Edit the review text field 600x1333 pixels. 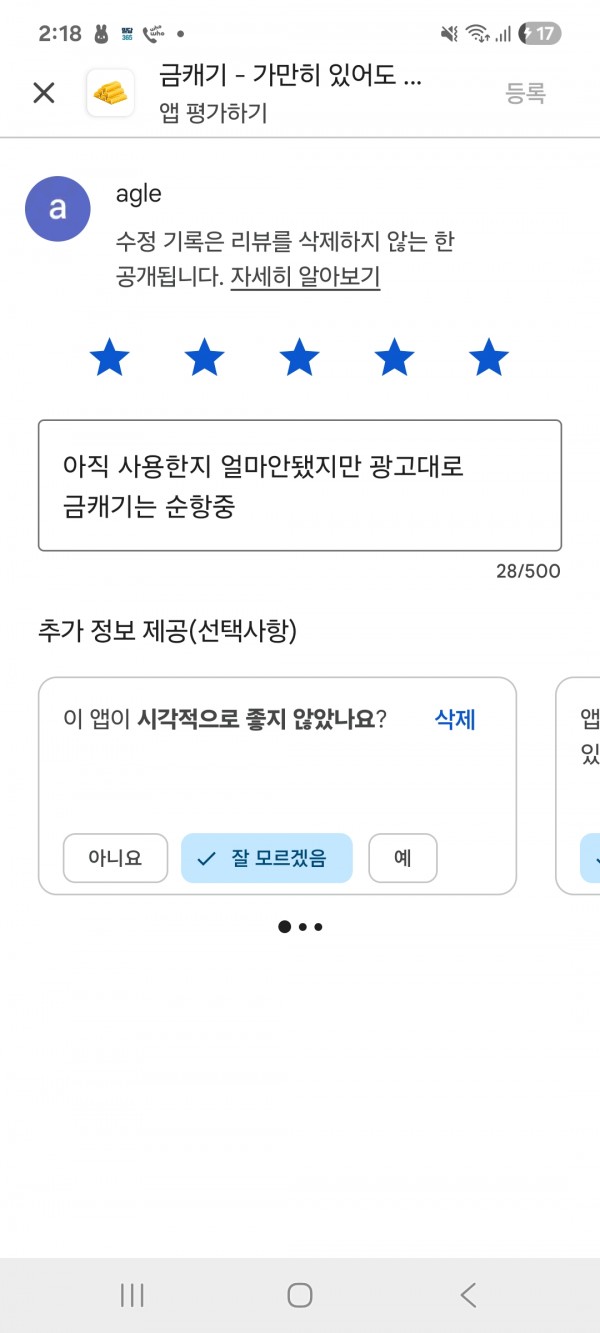tap(300, 485)
